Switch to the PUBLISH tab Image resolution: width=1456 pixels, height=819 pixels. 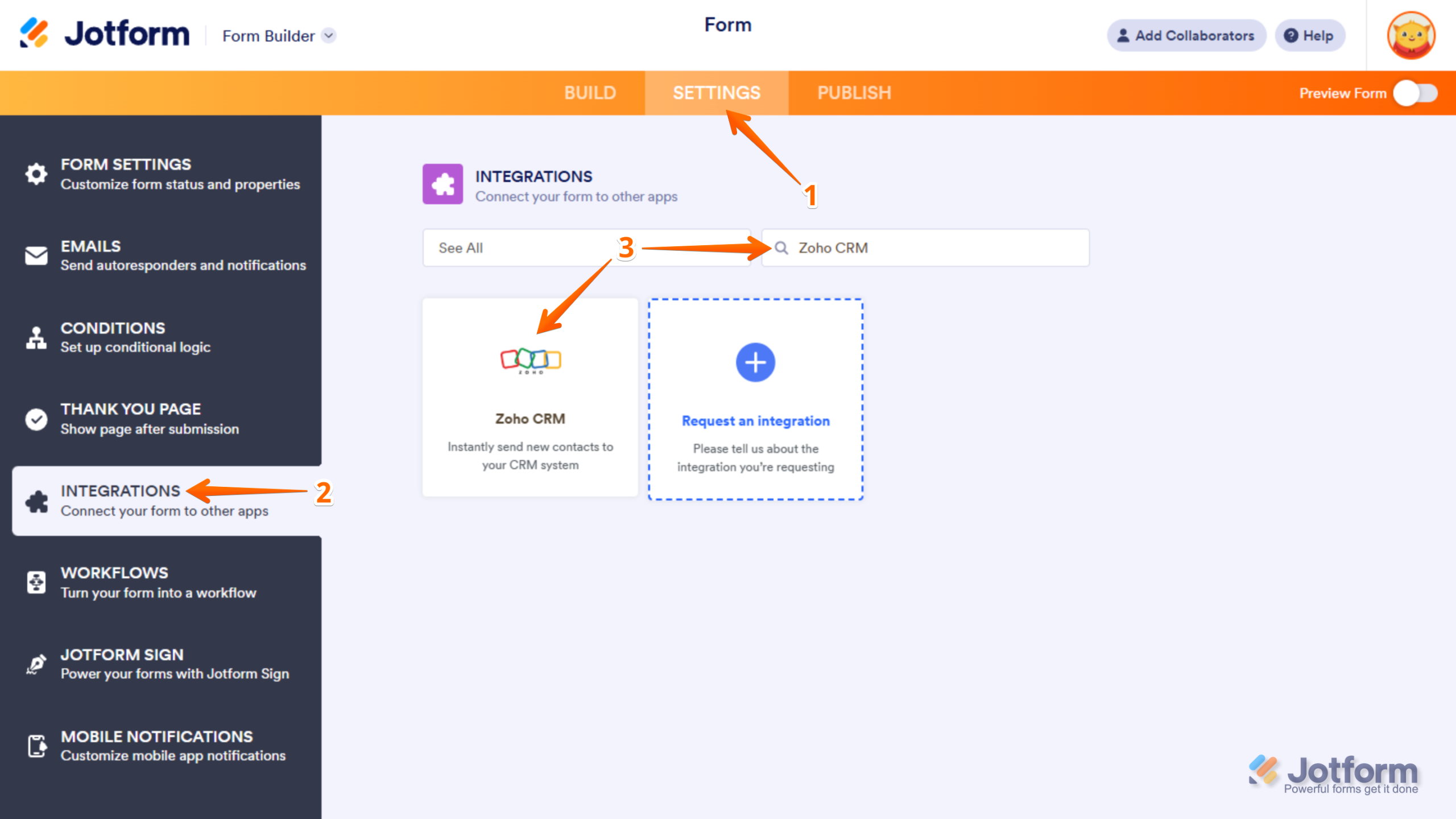[854, 93]
